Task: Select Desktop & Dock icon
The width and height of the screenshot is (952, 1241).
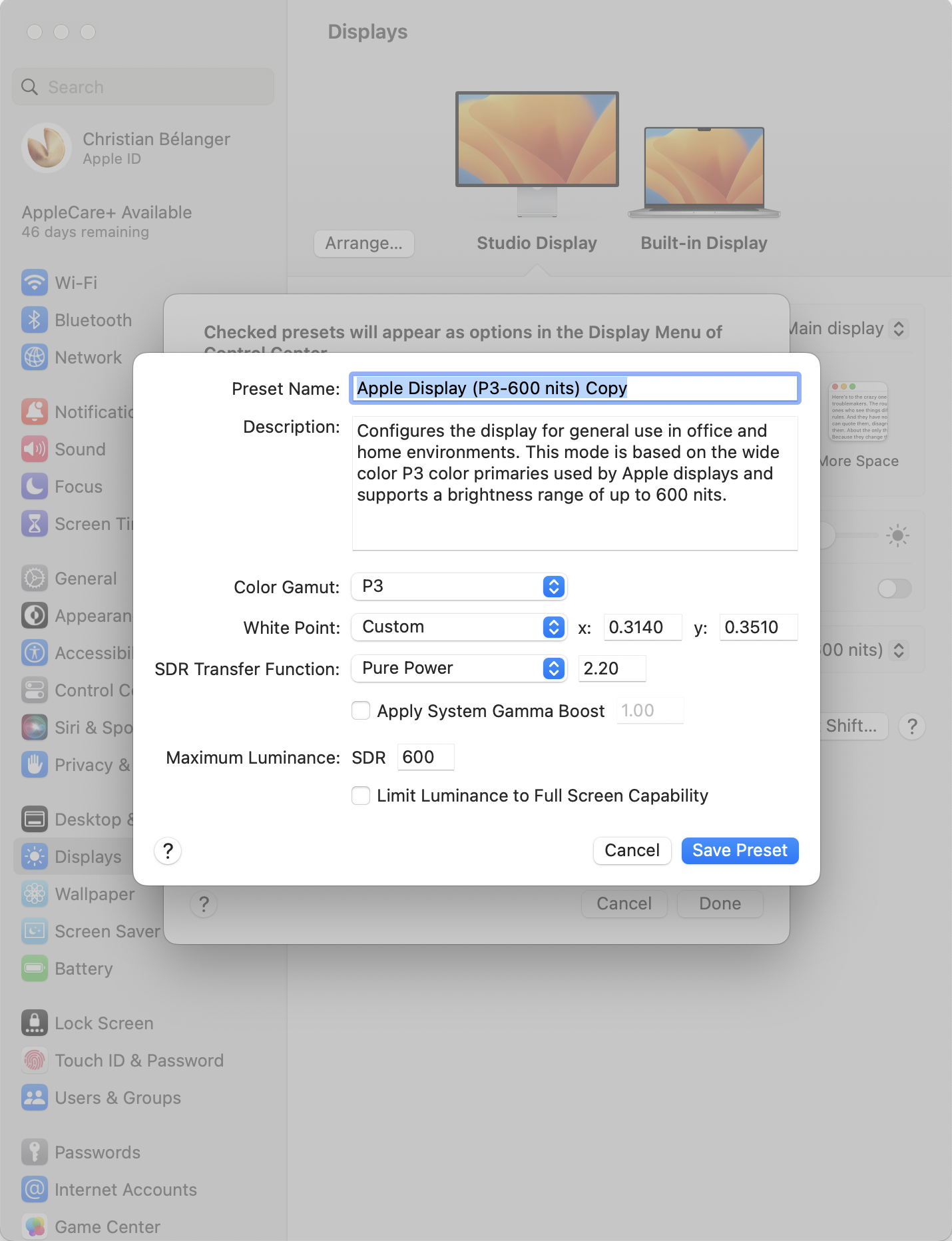Action: pyautogui.click(x=35, y=820)
